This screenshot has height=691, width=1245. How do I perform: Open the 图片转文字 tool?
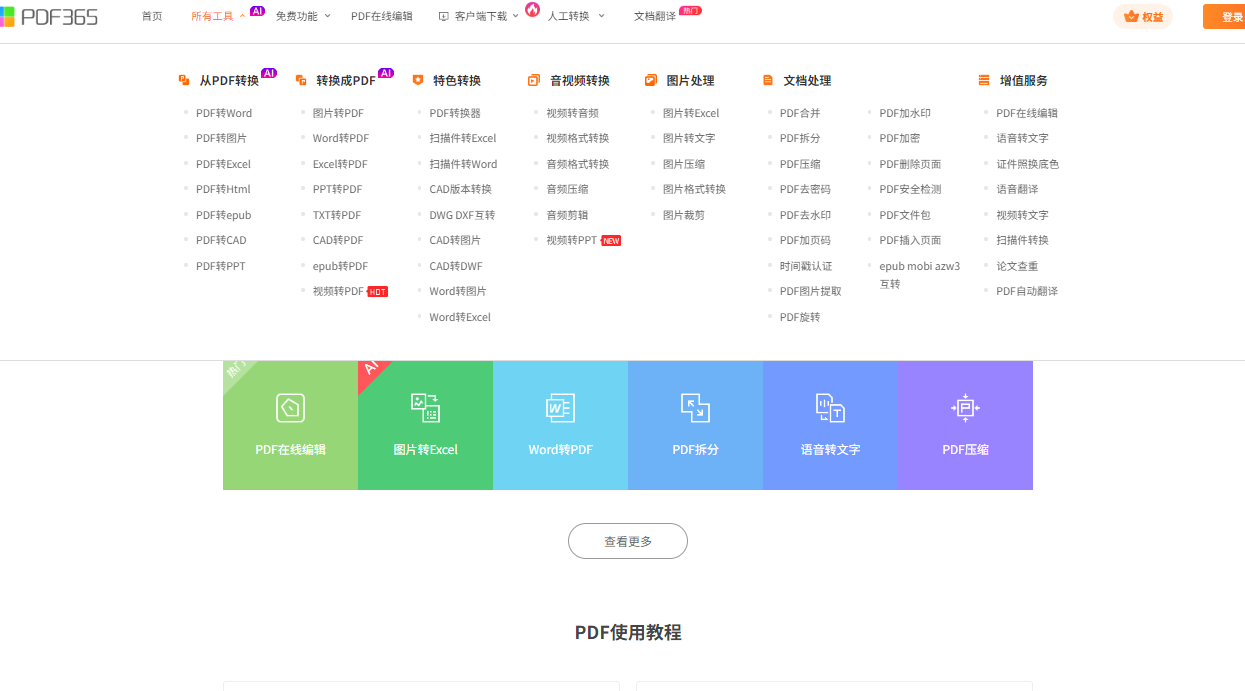point(689,138)
